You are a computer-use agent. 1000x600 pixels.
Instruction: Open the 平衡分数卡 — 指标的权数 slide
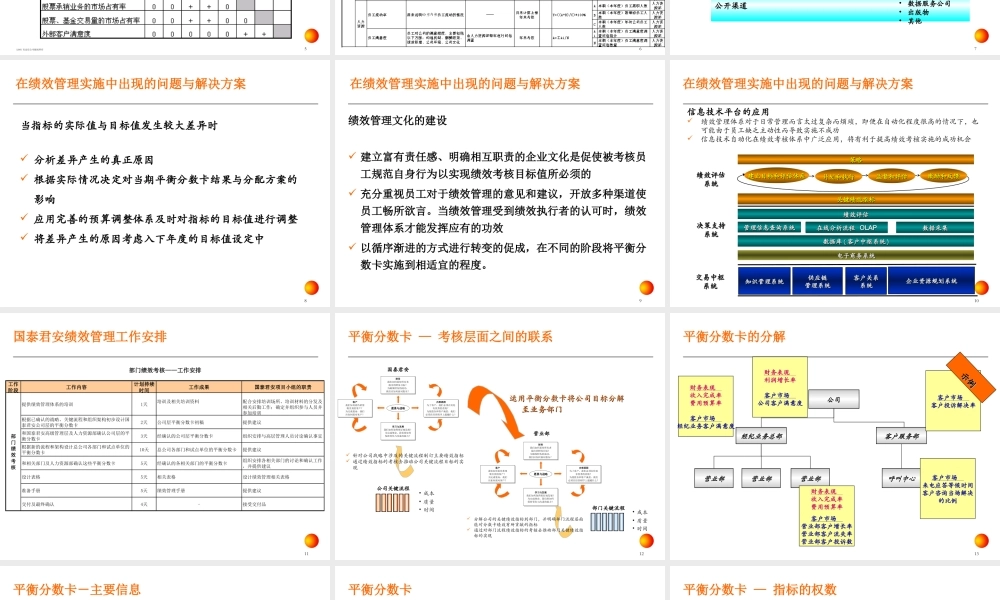835,583
